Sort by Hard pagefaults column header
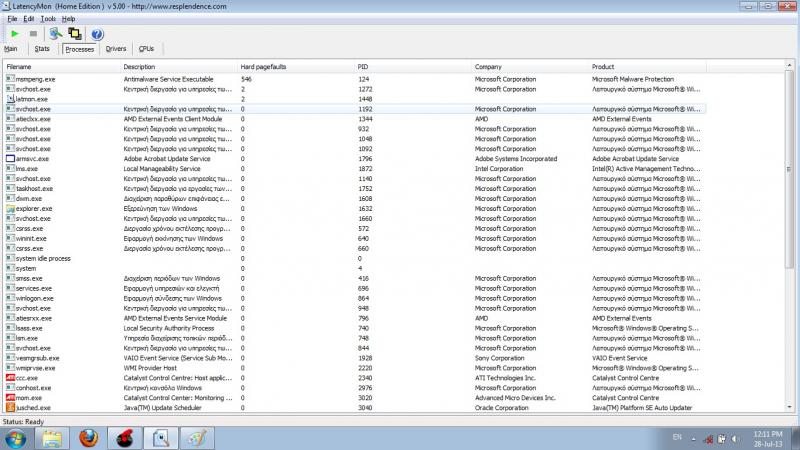Screen dimensions: 800x450 coord(264,66)
